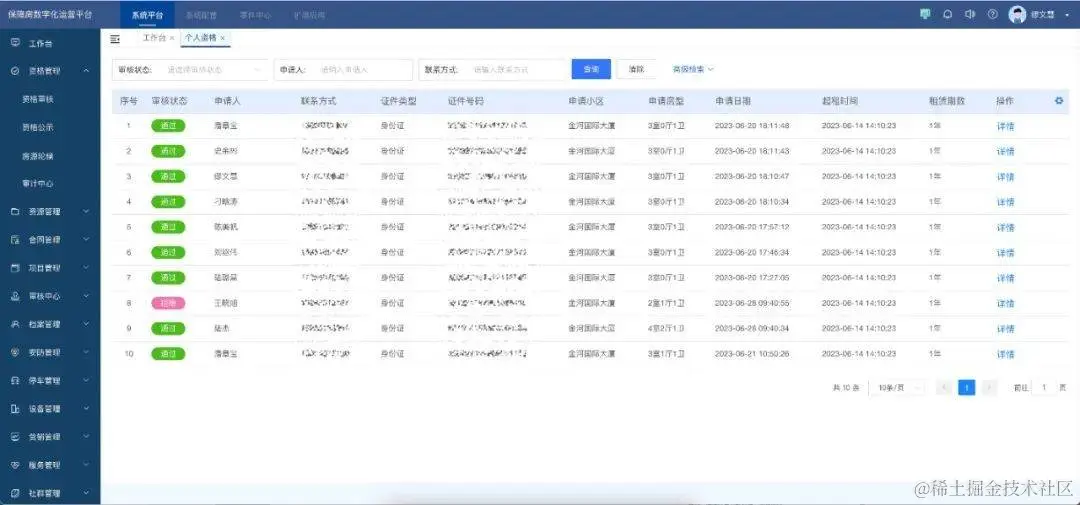
Task: Expand the 合同管理 menu chevron
Action: point(86,240)
